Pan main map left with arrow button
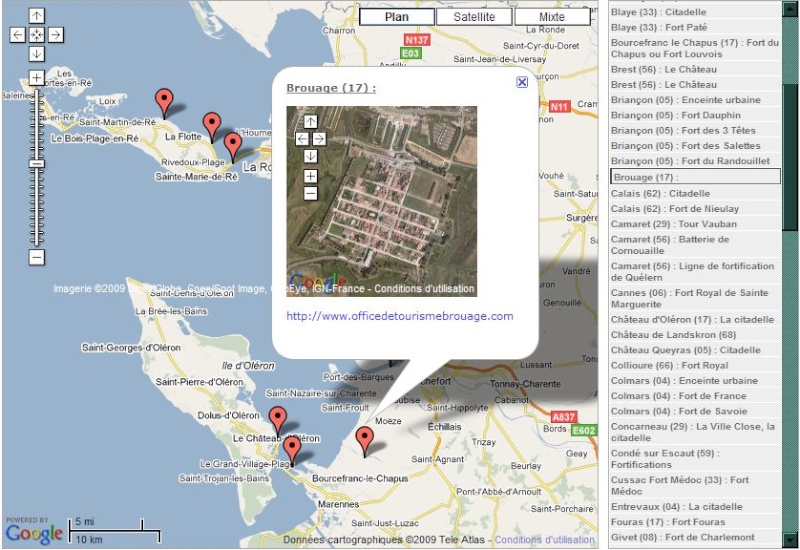Screen dimensions: 800x550 click(x=17, y=35)
